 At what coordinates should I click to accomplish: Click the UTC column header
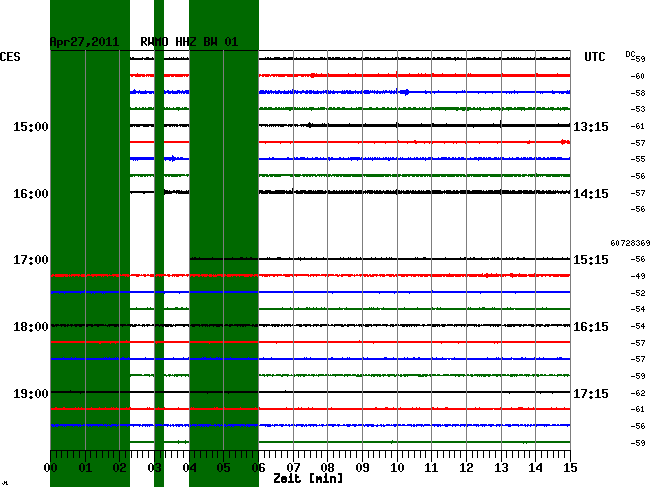tap(594, 57)
